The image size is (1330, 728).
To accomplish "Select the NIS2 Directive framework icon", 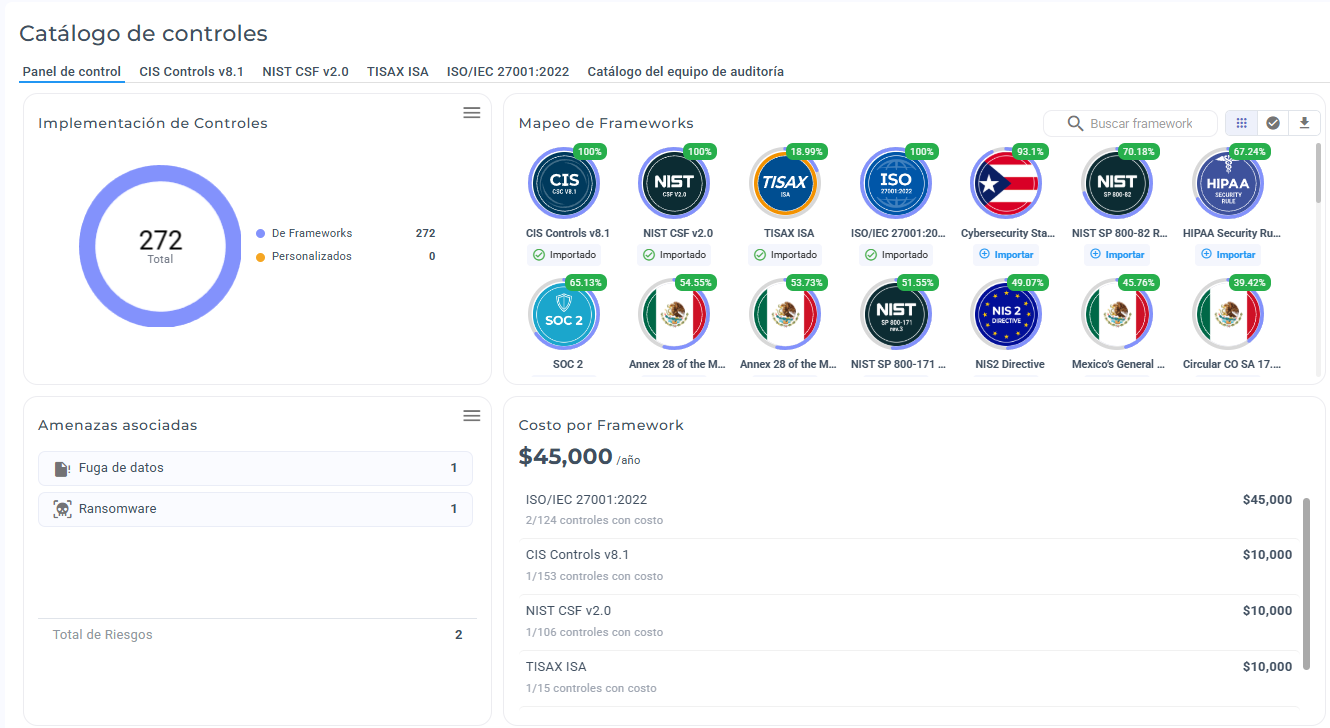I will (1005, 315).
